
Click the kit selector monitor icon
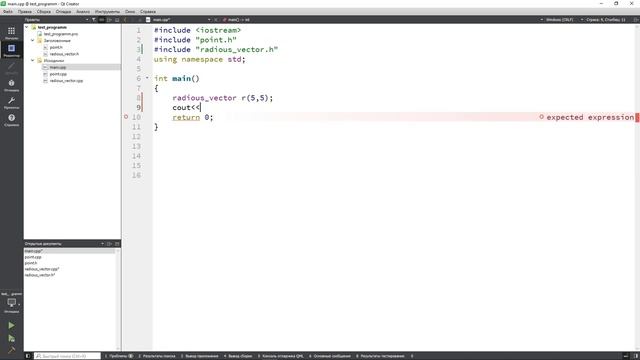coord(11,303)
